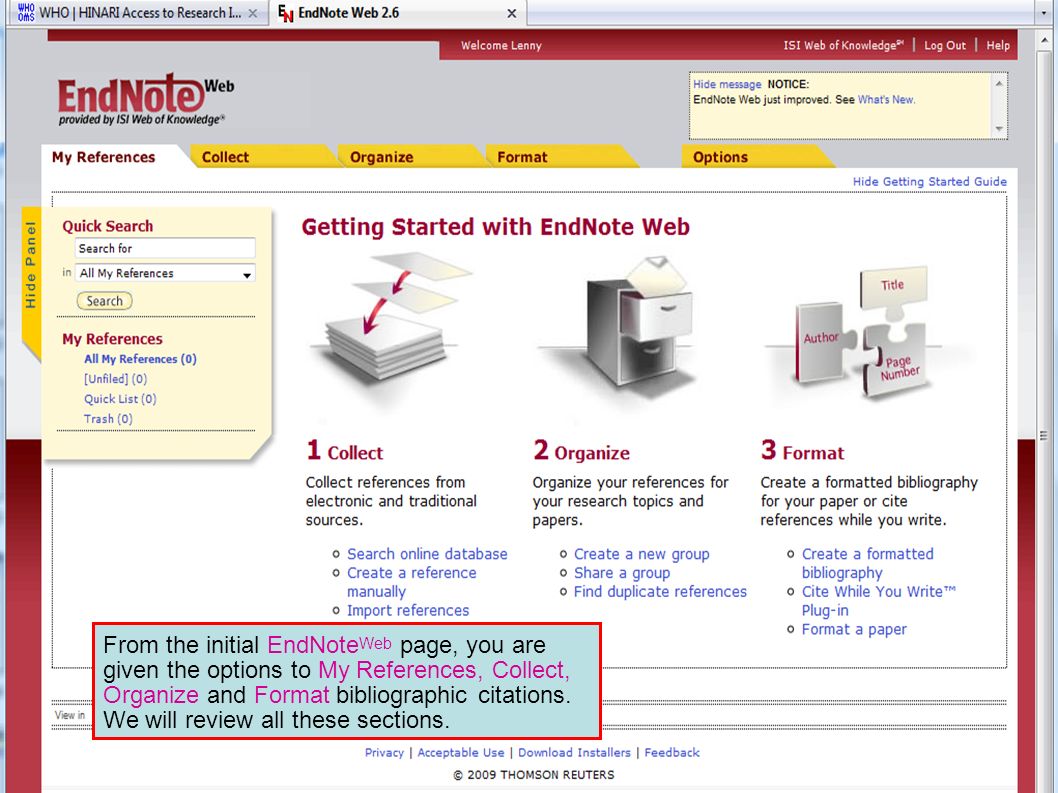This screenshot has height=793, width=1058.
Task: Click the Log Out link
Action: tap(945, 45)
